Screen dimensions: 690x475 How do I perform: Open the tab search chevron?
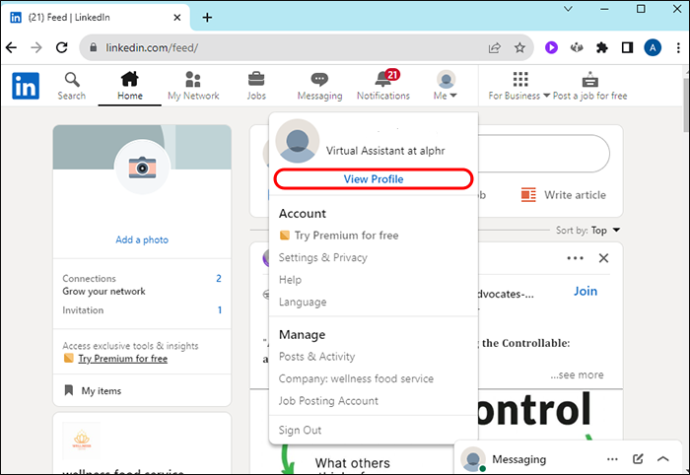point(568,9)
